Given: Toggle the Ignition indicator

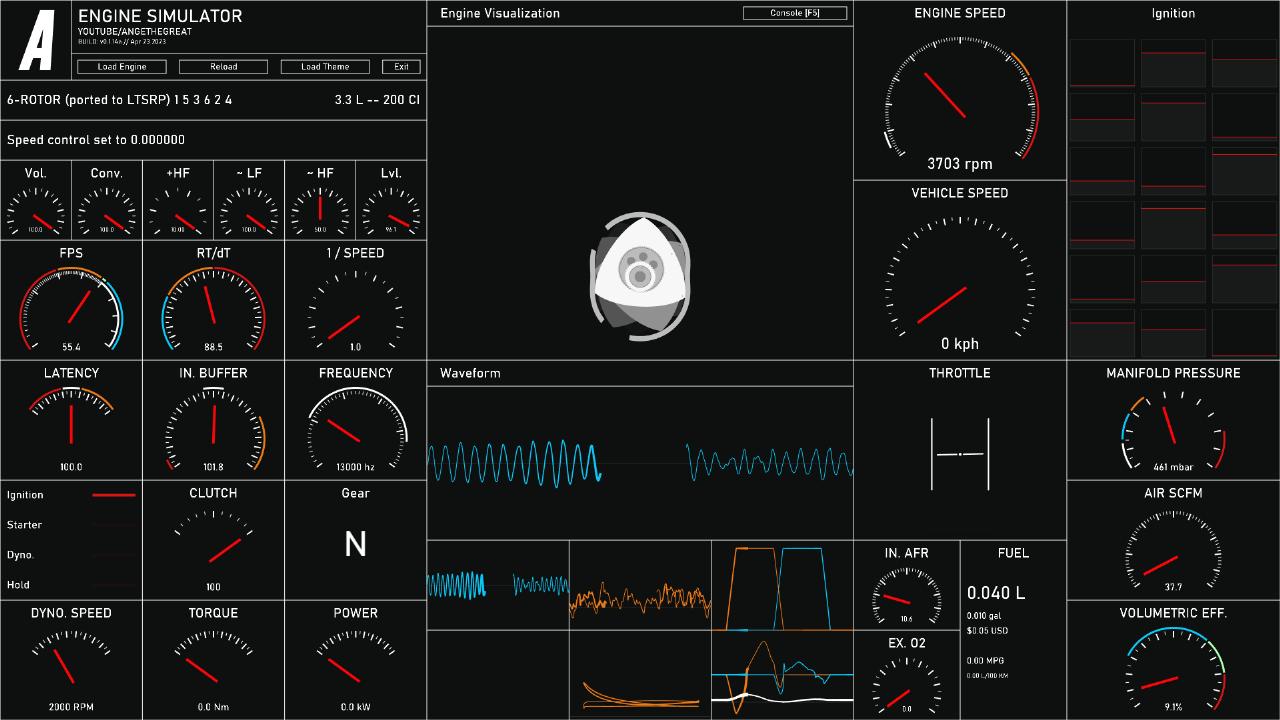Looking at the screenshot, I should coord(113,495).
